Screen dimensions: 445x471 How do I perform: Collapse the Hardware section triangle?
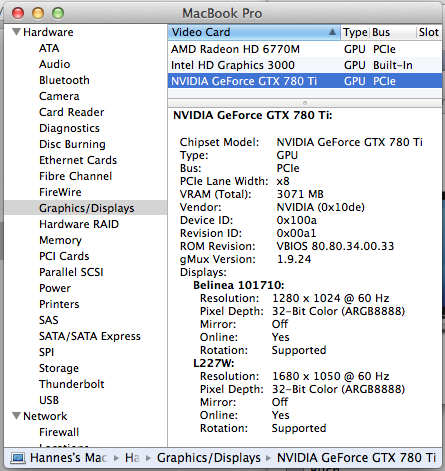pyautogui.click(x=16, y=32)
